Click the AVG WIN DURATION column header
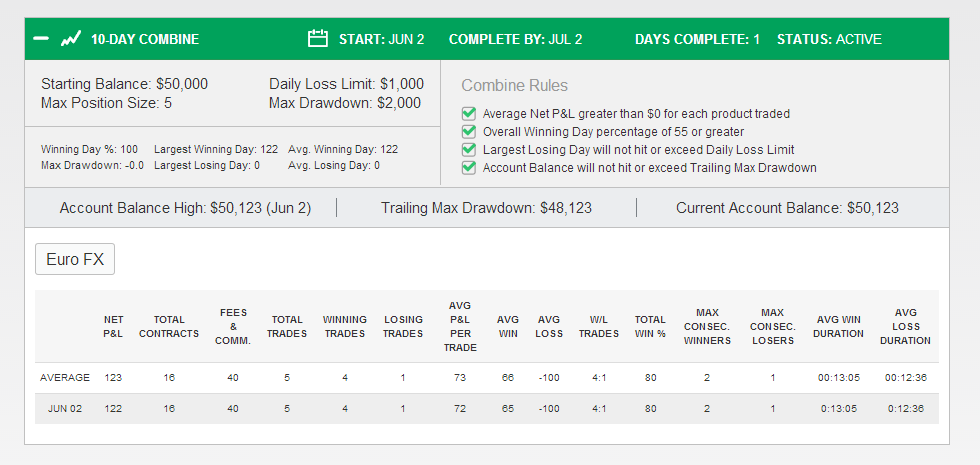Screen dimensions: 980x465 click(838, 326)
